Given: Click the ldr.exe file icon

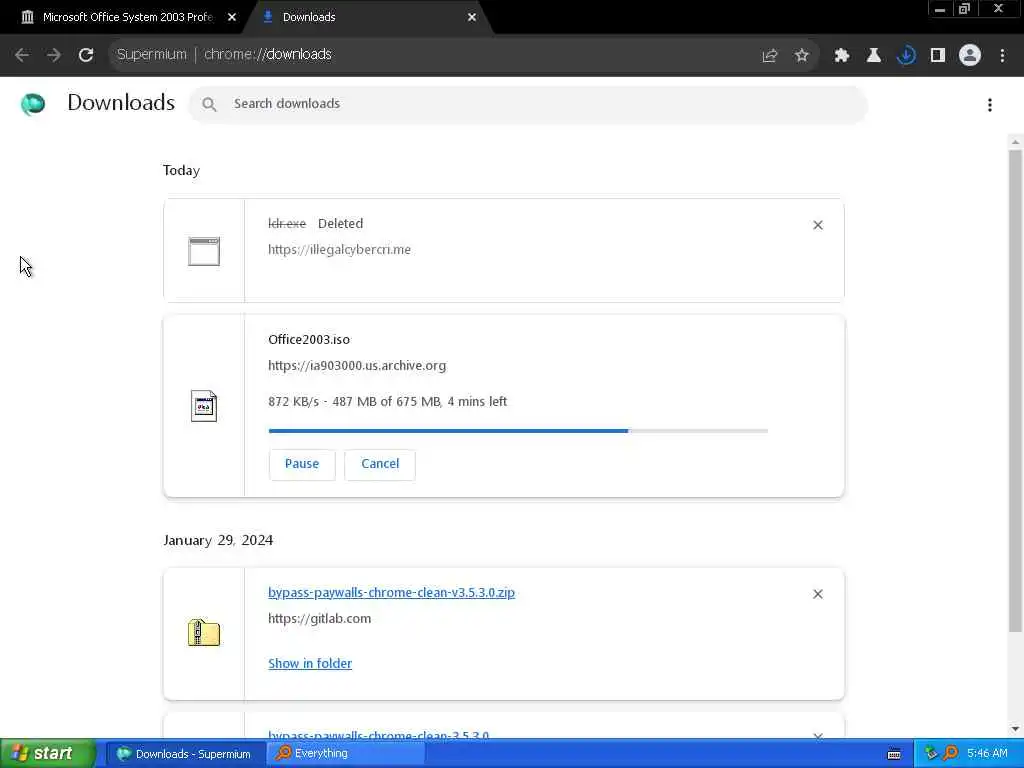Looking at the screenshot, I should 204,251.
